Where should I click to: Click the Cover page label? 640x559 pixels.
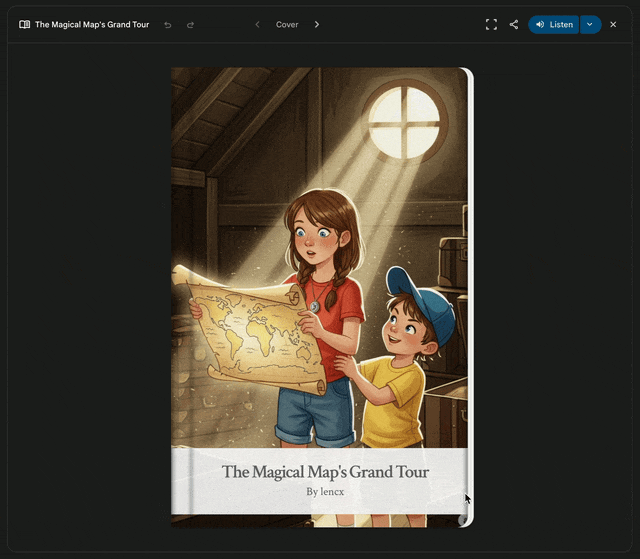pyautogui.click(x=287, y=24)
